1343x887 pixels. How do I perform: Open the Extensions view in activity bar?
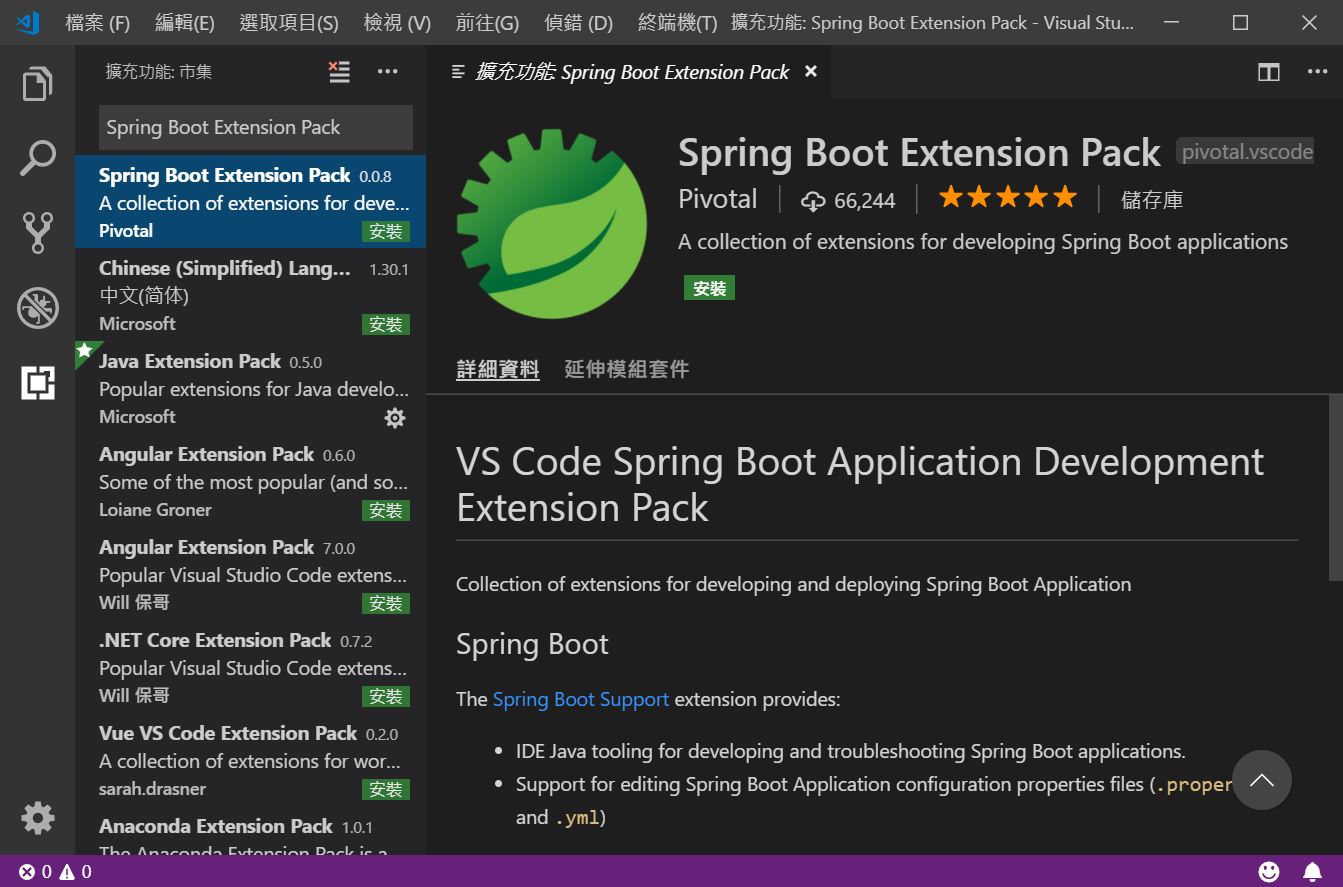click(x=37, y=383)
